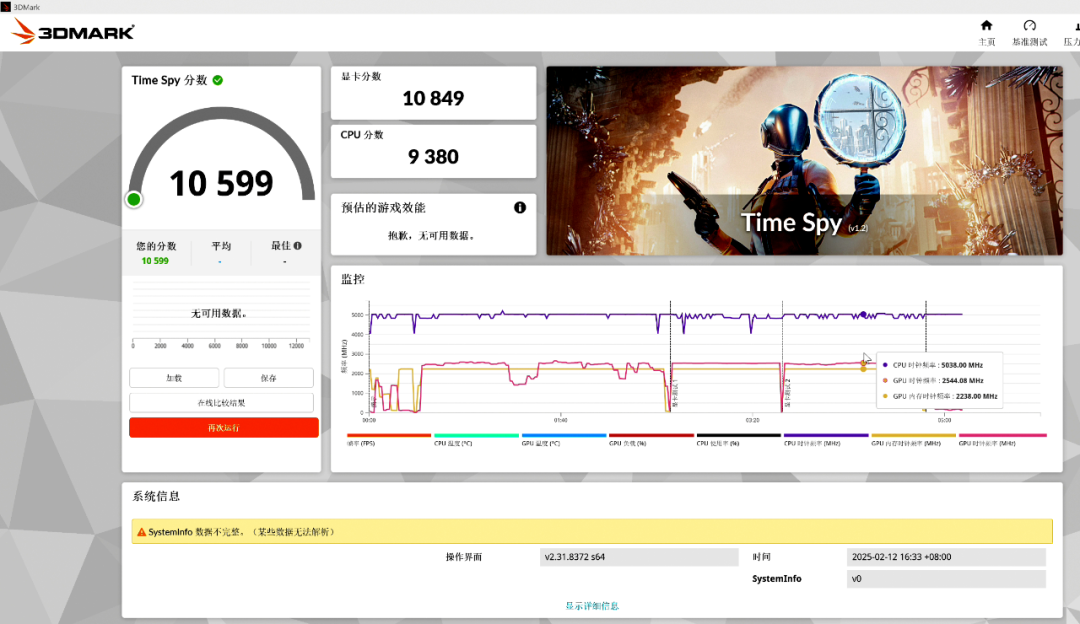1080x624 pixels.
Task: Click the 时间 field 2025-02-12 16:33
Action: (x=946, y=557)
